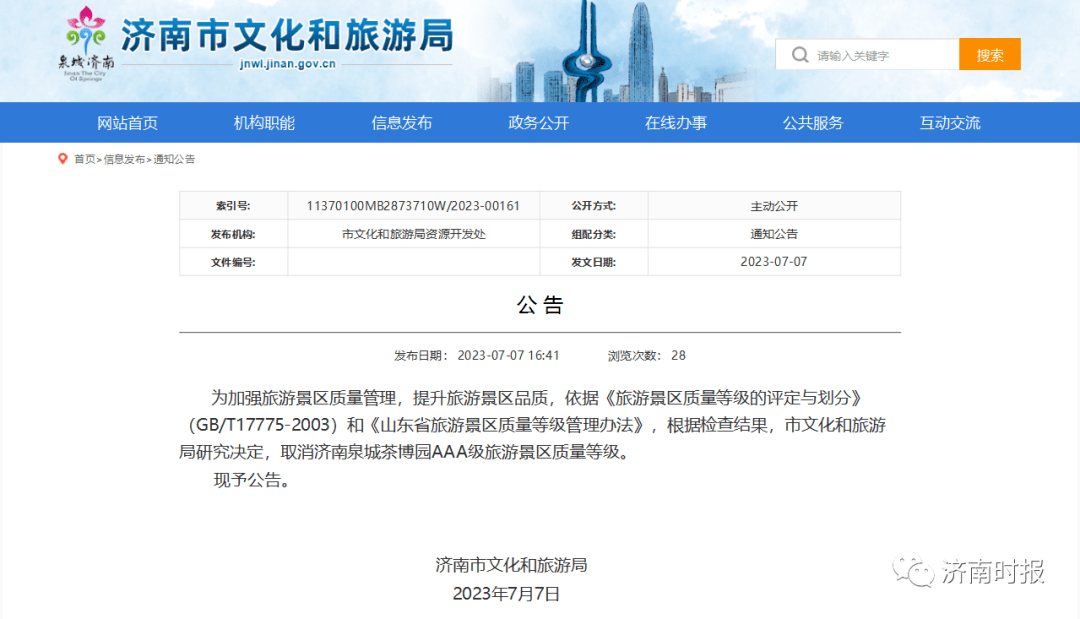This screenshot has height=619, width=1080.
Task: Click the 信息发布 breadcrumb link
Action: (124, 159)
